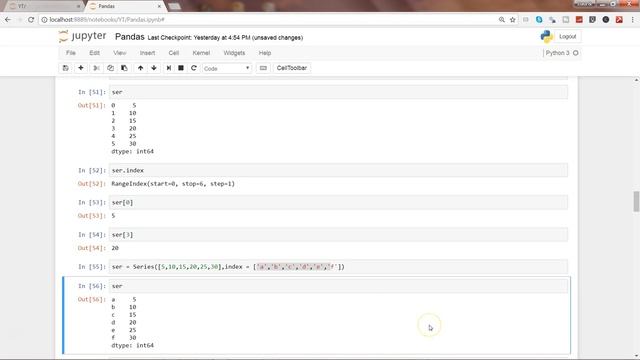Screen dimensions: 640x360
Task: Click the selected In [56] ser cell
Action: (338, 286)
